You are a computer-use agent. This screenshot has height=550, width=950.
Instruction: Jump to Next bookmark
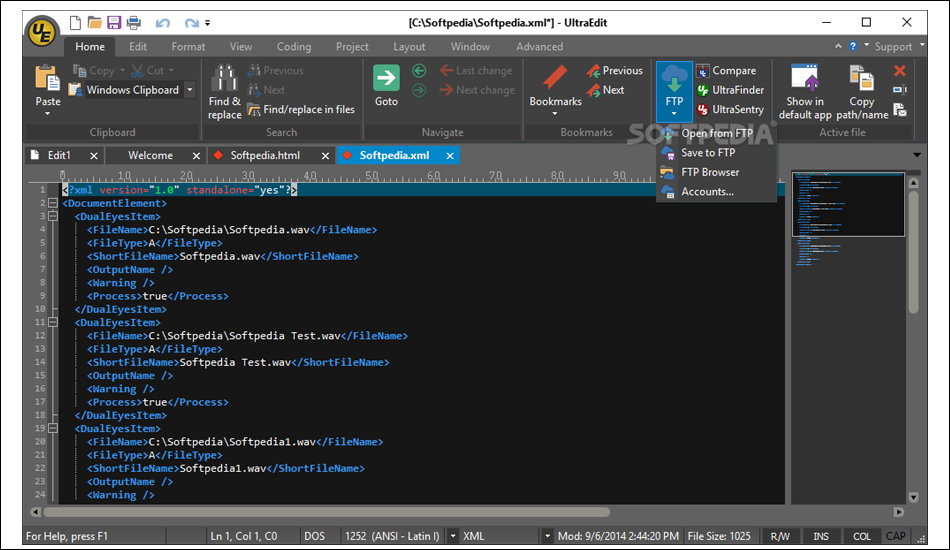click(605, 90)
